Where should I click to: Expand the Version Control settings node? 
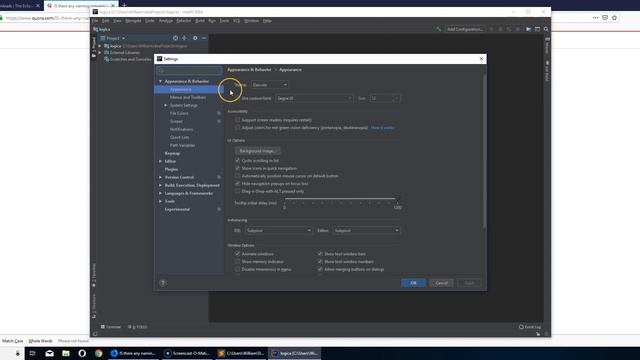pyautogui.click(x=160, y=177)
